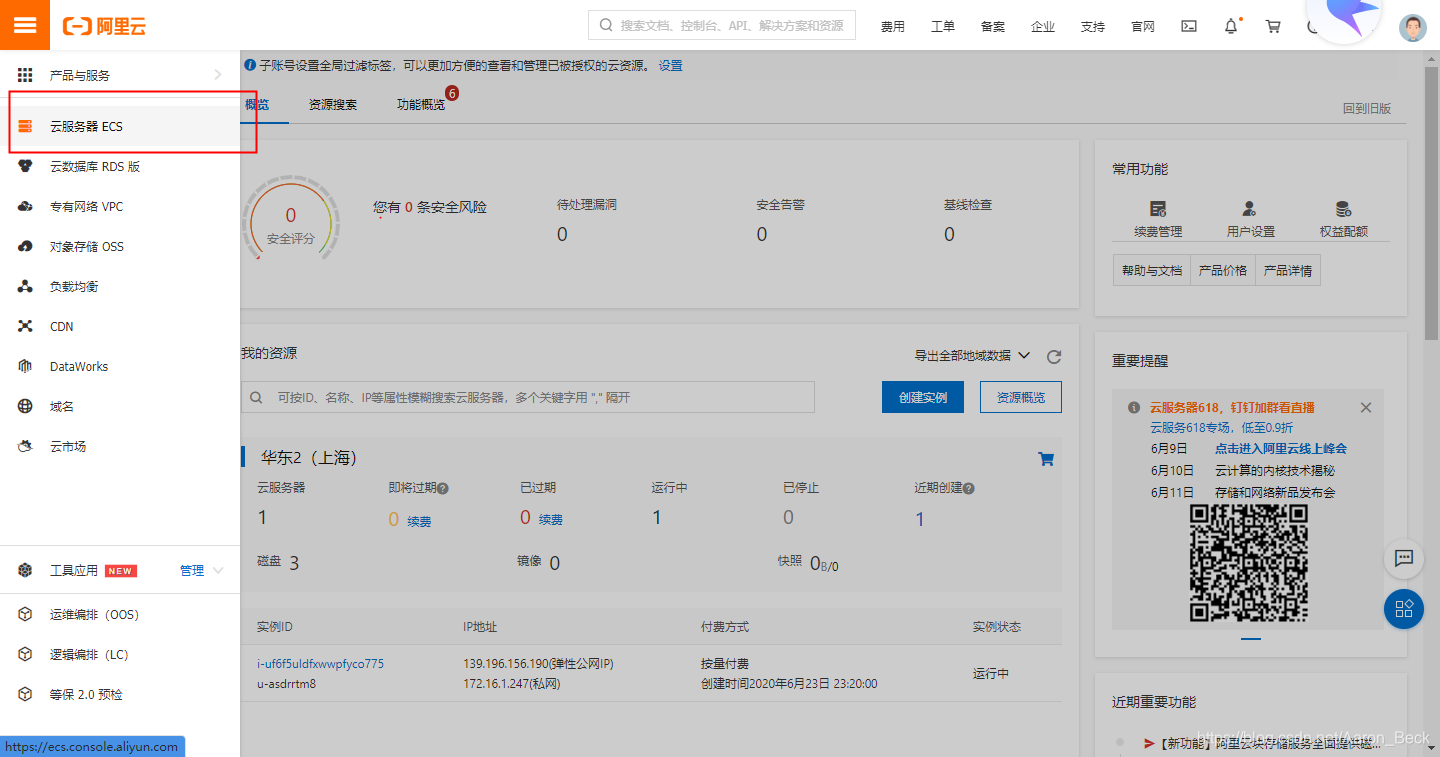The height and width of the screenshot is (757, 1440).
Task: Expand 产品与服务 with its chevron
Action: [x=218, y=75]
